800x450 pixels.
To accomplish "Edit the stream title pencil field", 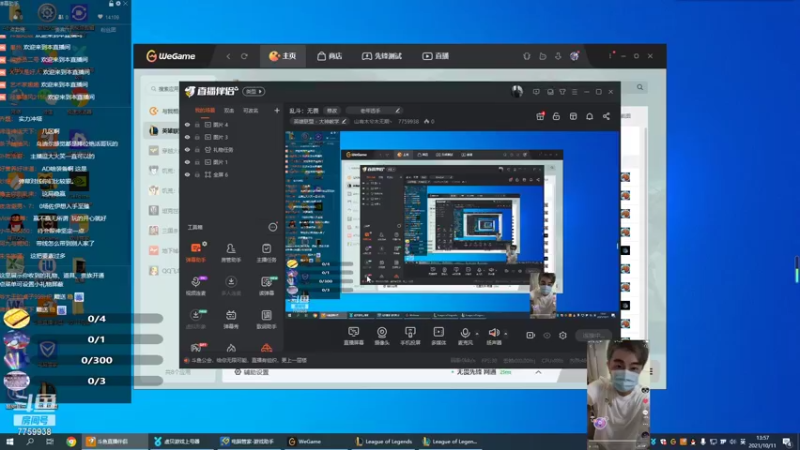I will coord(373,111).
